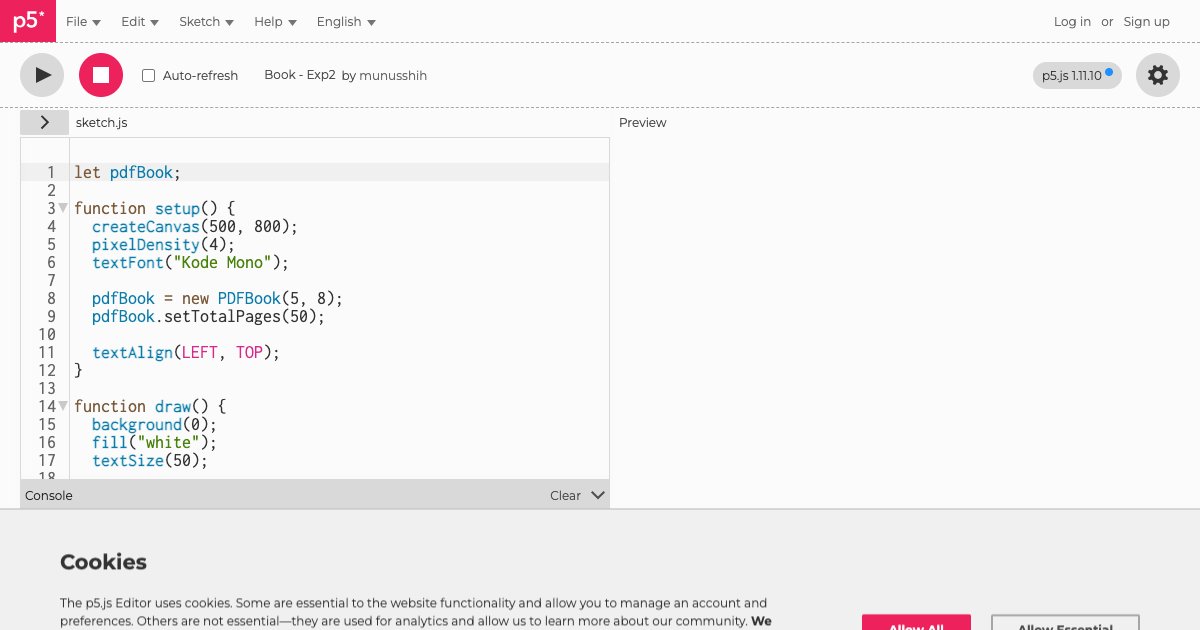The image size is (1200, 630).
Task: Click the p5* logo home icon
Action: (x=28, y=21)
